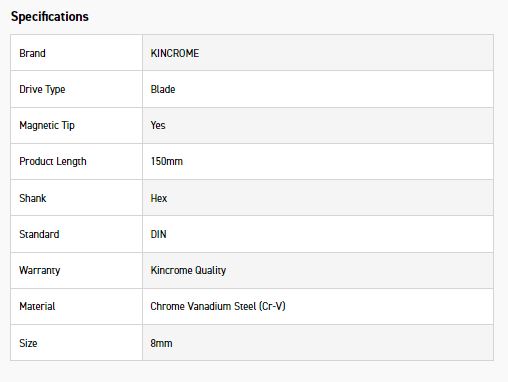Select the Standard label cell

[x=77, y=234]
